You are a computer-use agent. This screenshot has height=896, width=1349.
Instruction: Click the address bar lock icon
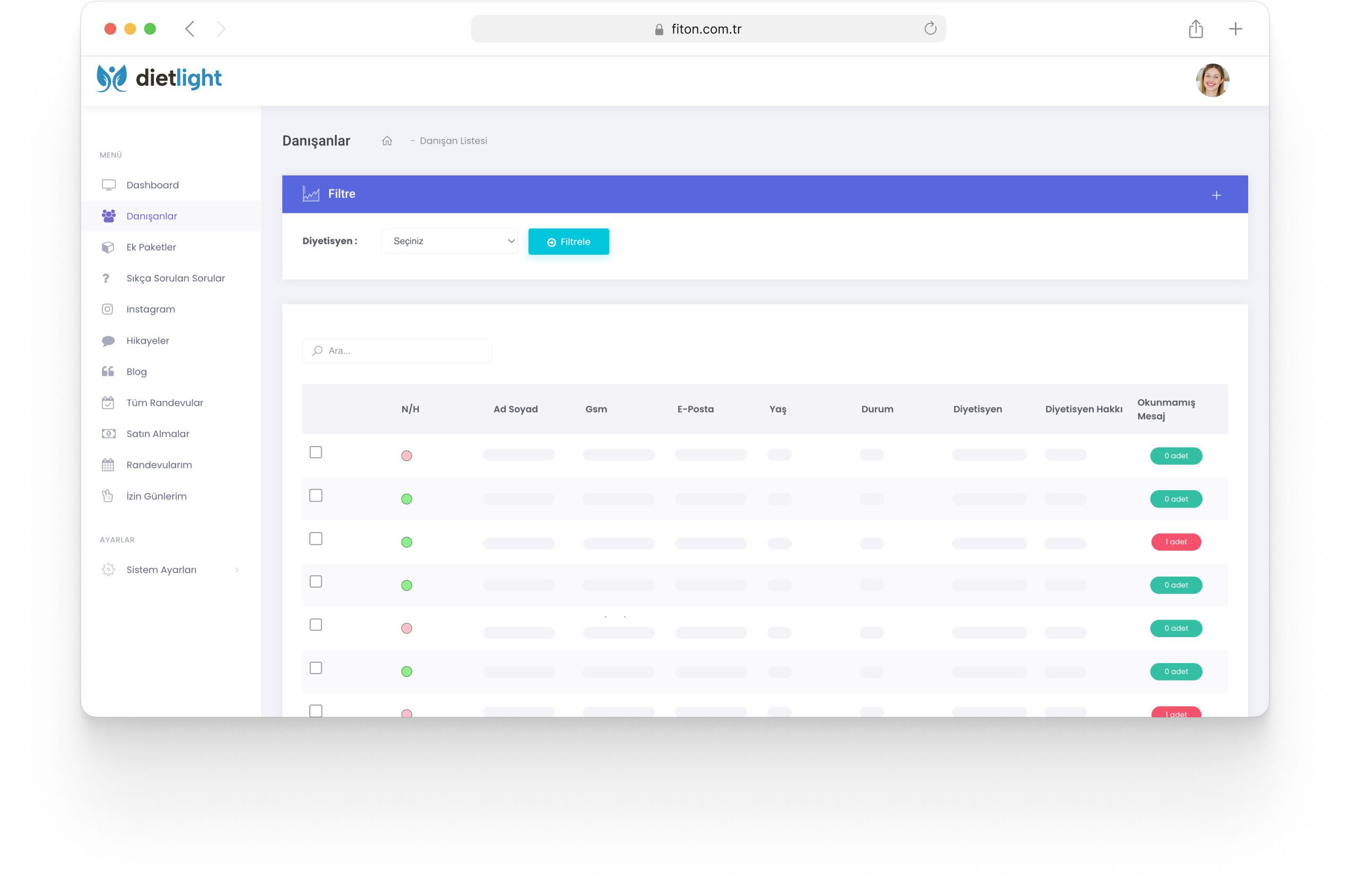coord(659,29)
